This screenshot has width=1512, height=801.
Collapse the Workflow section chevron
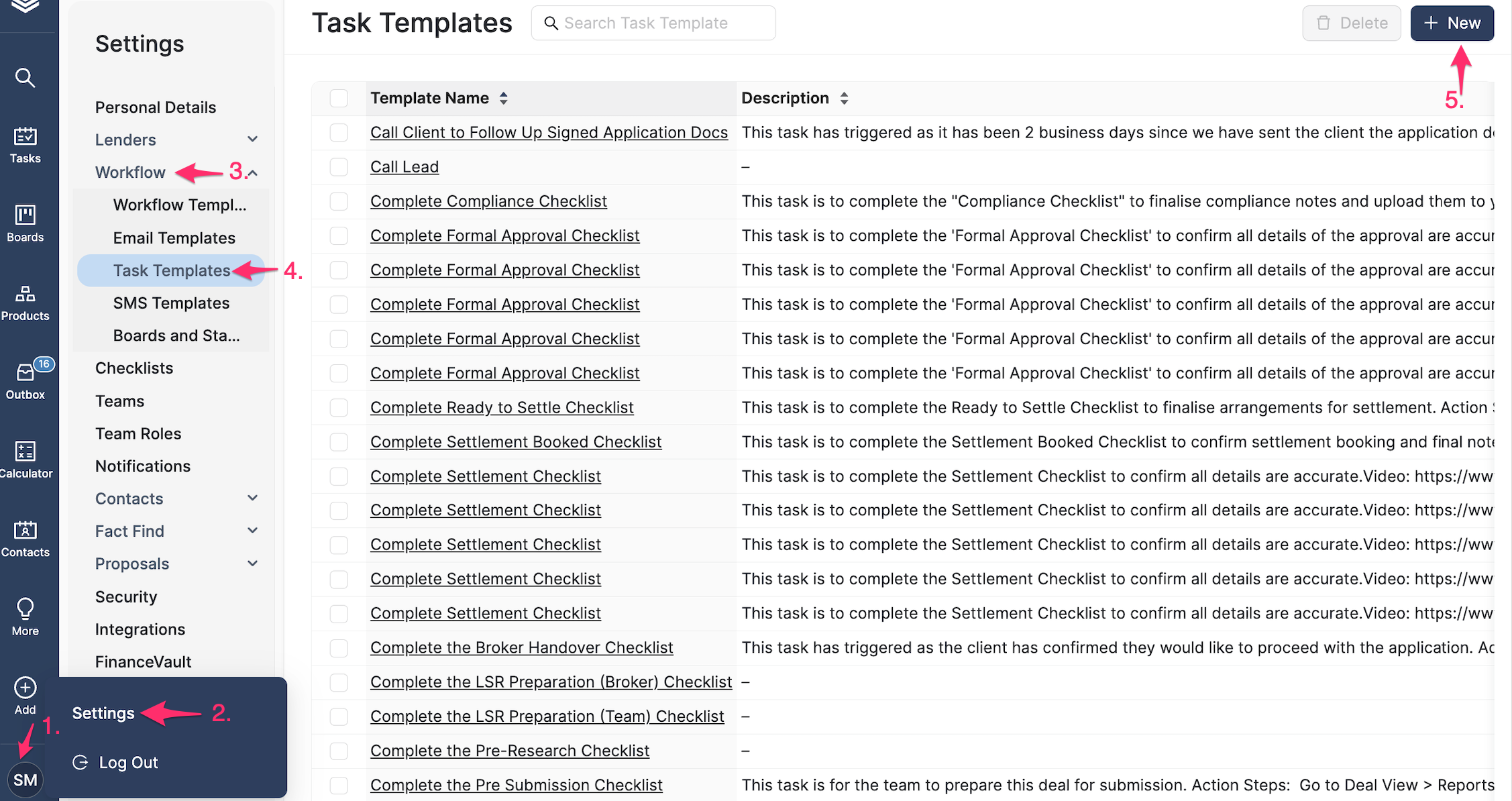coord(253,173)
